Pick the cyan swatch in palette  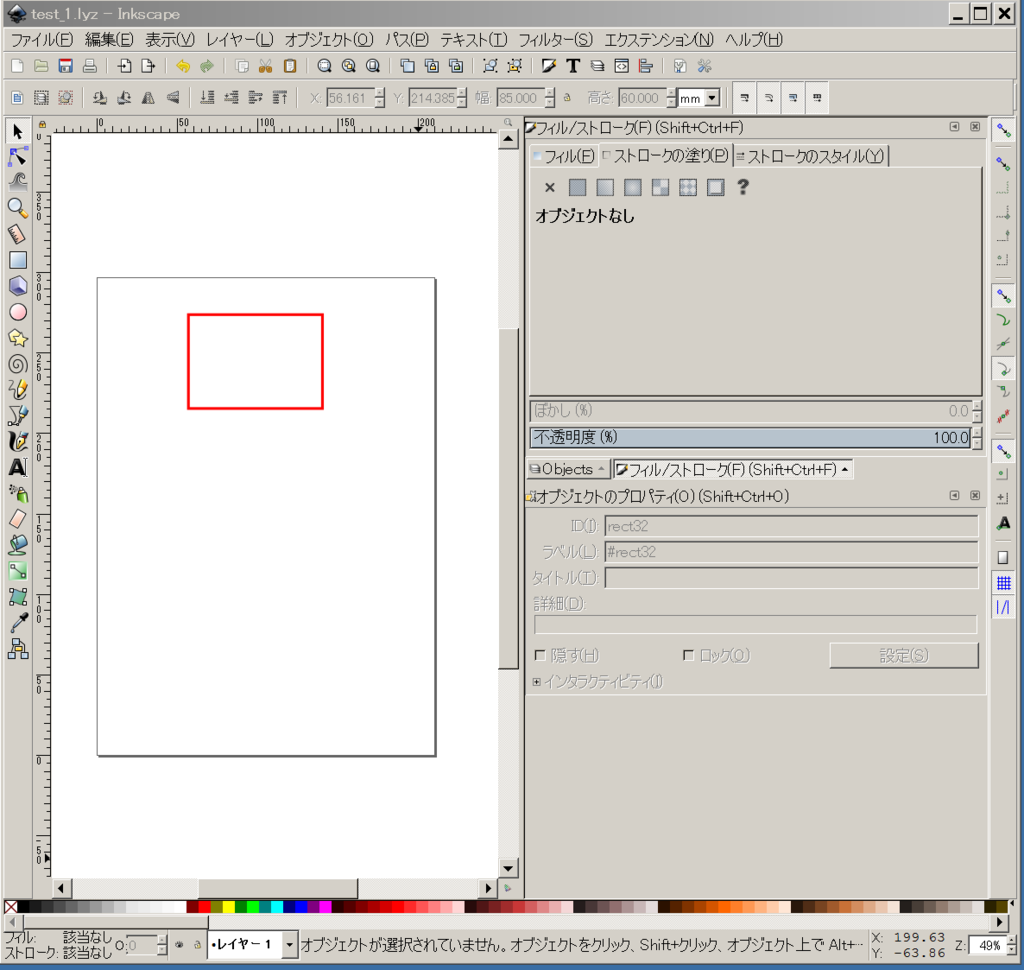coord(277,907)
